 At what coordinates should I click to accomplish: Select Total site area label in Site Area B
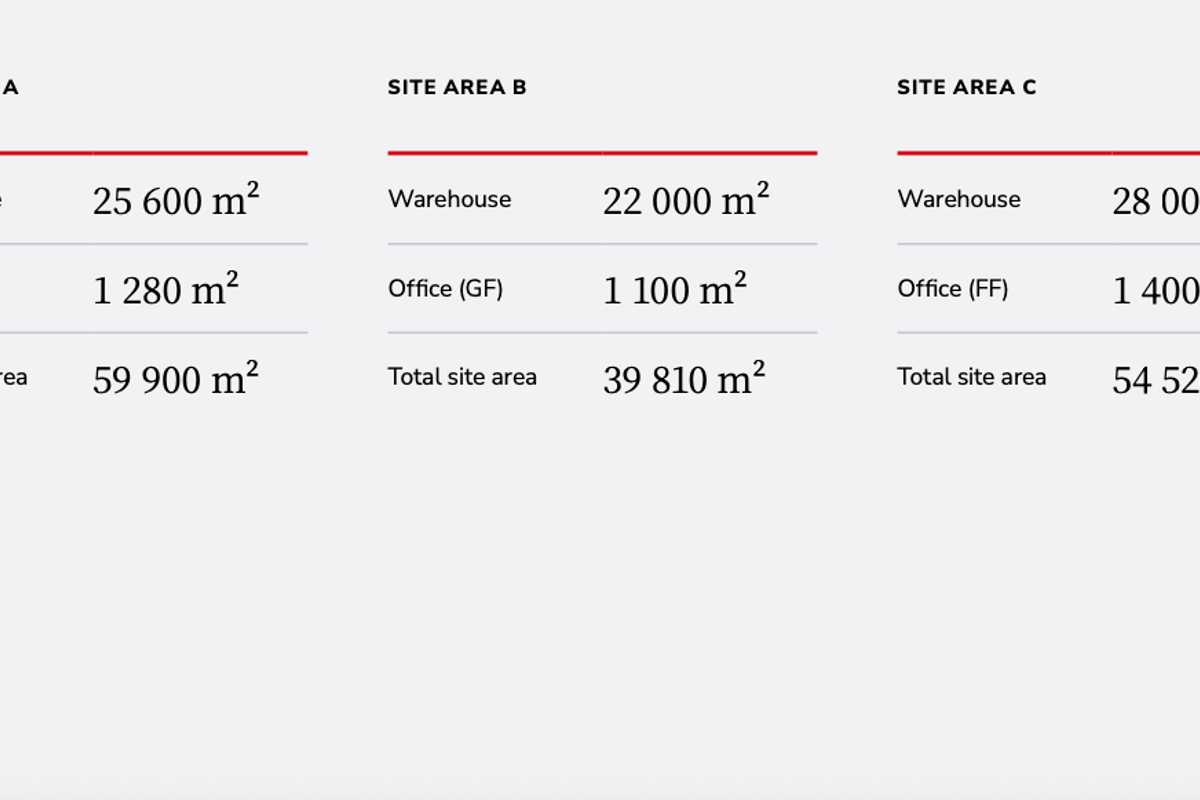pyautogui.click(x=462, y=377)
